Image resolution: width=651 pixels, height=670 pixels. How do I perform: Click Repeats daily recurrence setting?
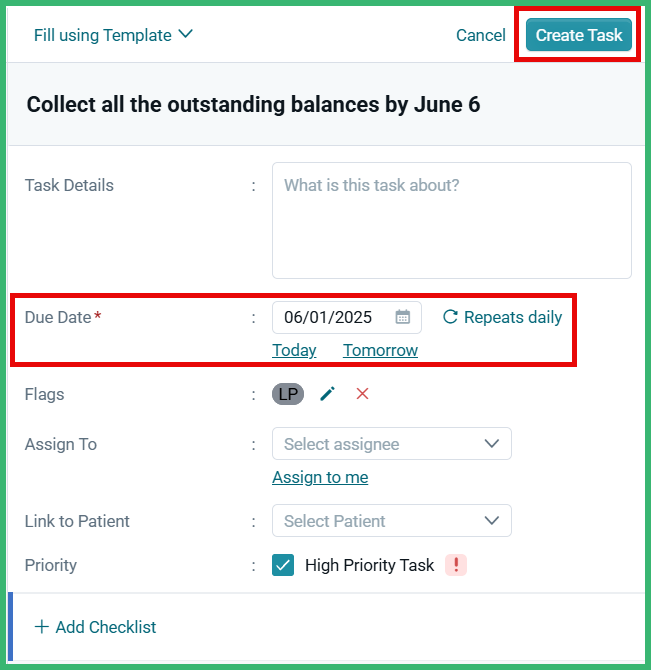[502, 317]
